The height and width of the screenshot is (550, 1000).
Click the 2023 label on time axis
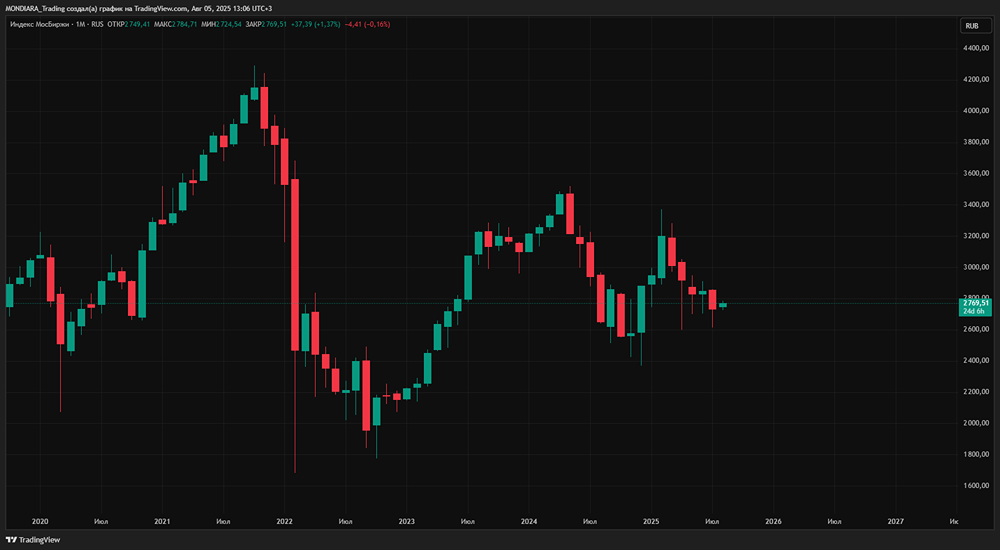(x=406, y=522)
